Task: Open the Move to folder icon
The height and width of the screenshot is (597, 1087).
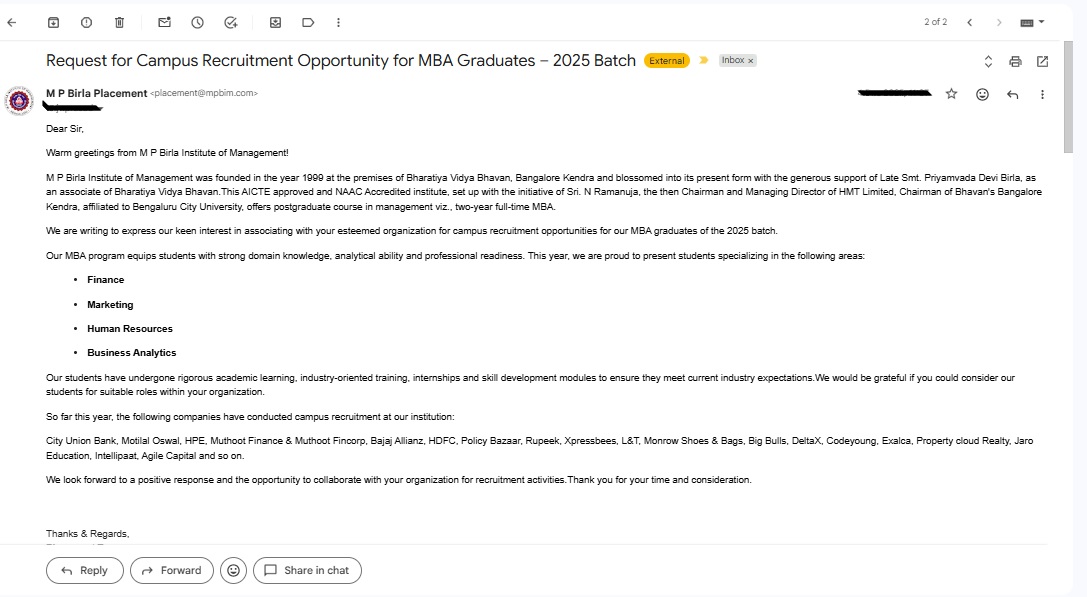Action: 275,23
